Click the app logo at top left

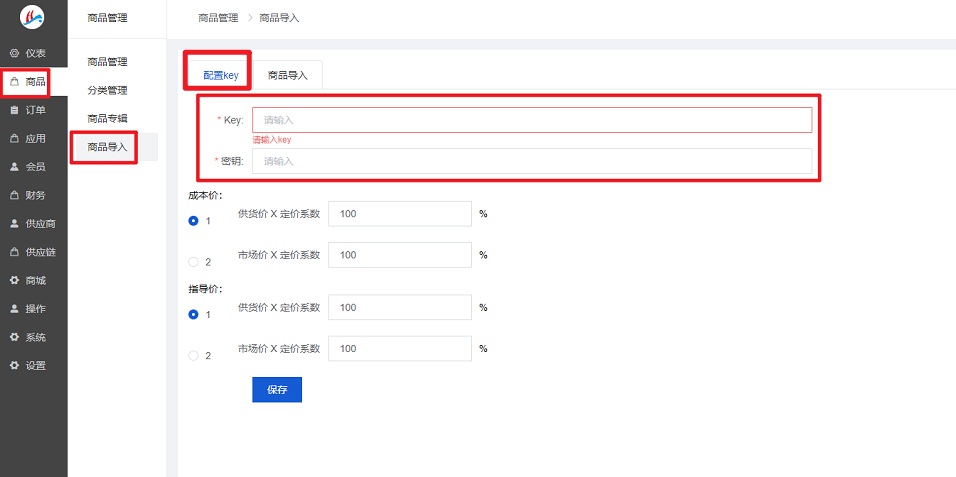(x=32, y=16)
